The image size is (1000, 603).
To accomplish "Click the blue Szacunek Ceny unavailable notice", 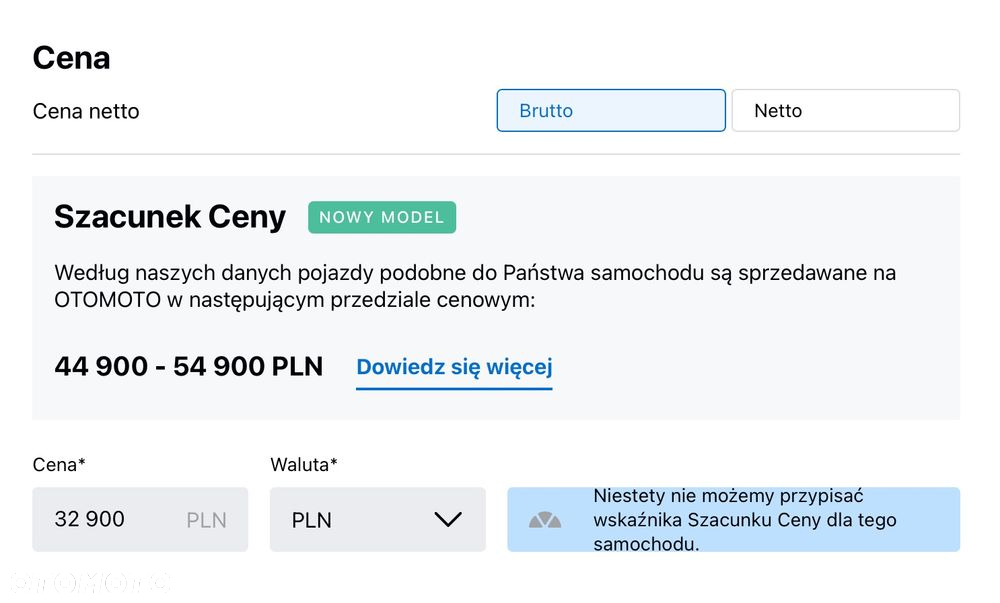I will pyautogui.click(x=733, y=519).
